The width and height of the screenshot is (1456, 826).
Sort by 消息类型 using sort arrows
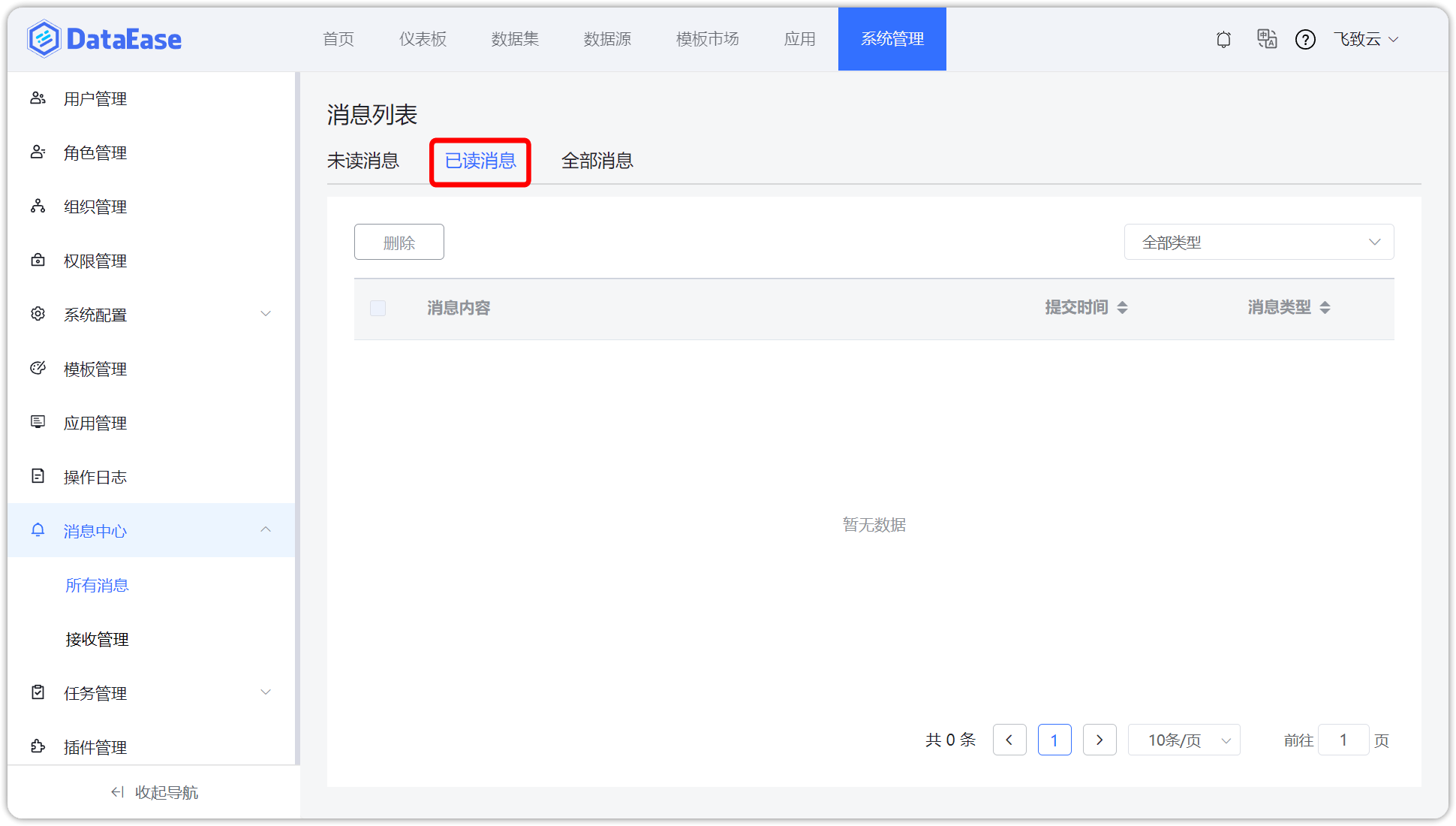point(1325,307)
